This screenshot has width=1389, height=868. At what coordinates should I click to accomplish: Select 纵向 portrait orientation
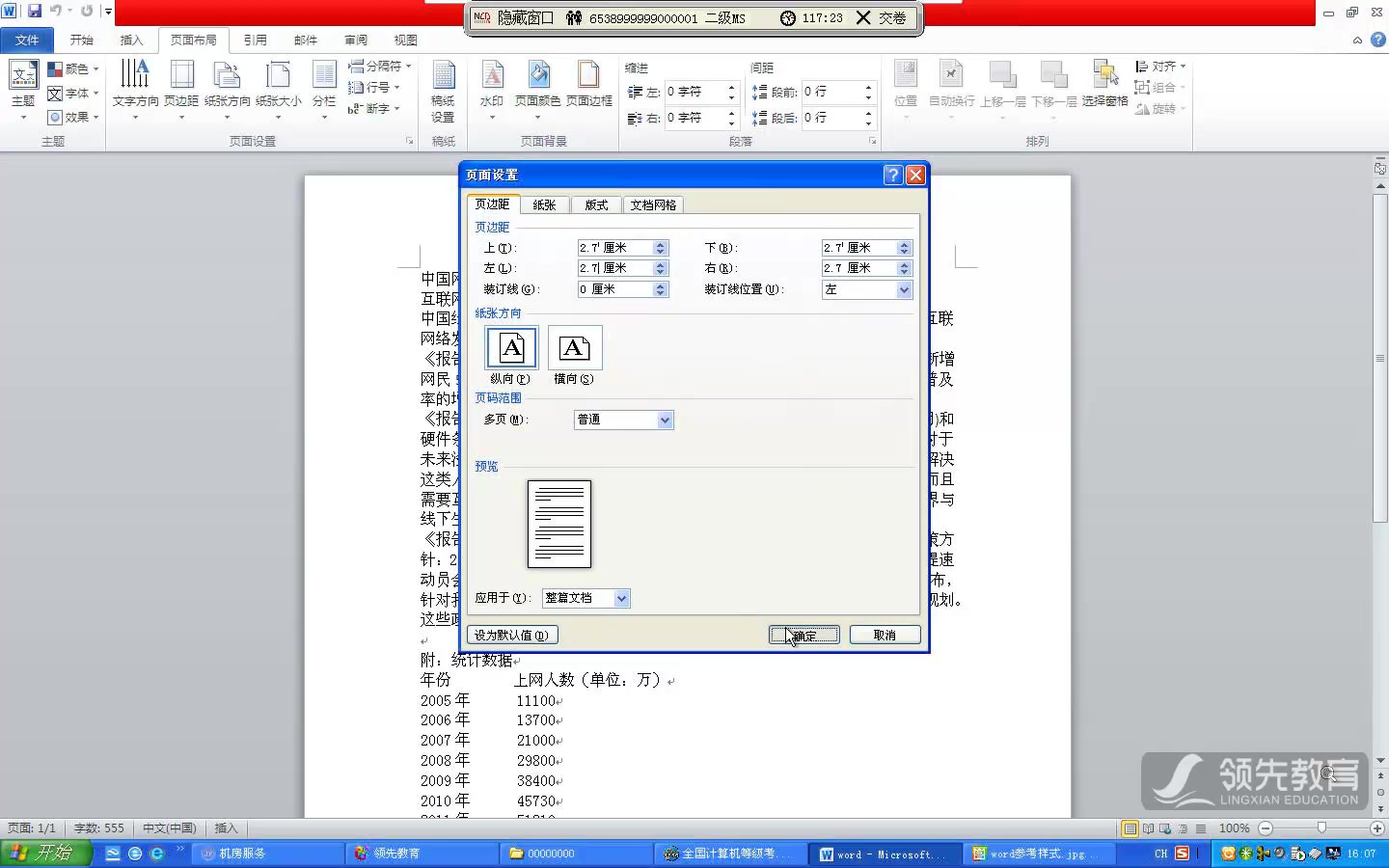(x=511, y=348)
